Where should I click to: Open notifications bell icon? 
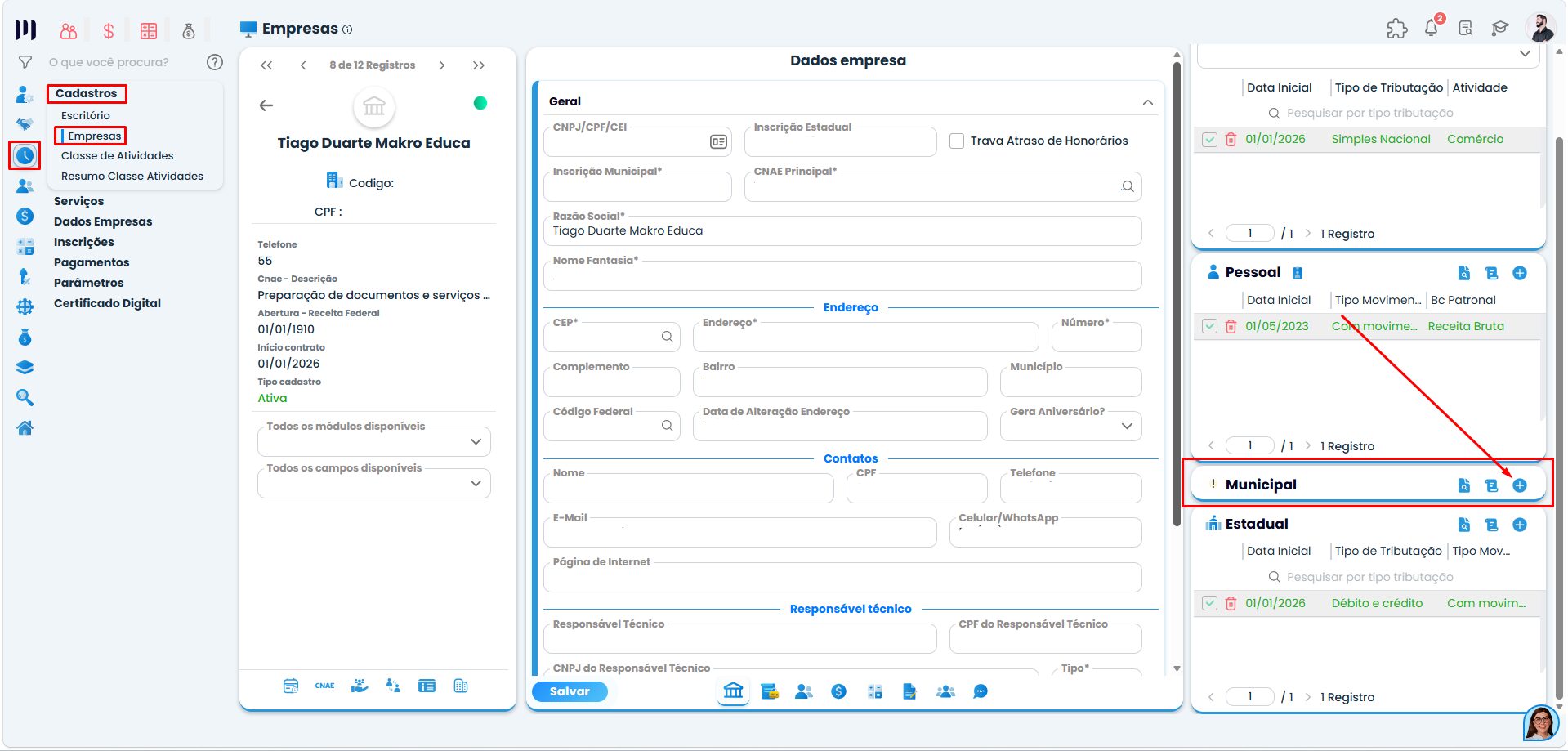(x=1431, y=29)
